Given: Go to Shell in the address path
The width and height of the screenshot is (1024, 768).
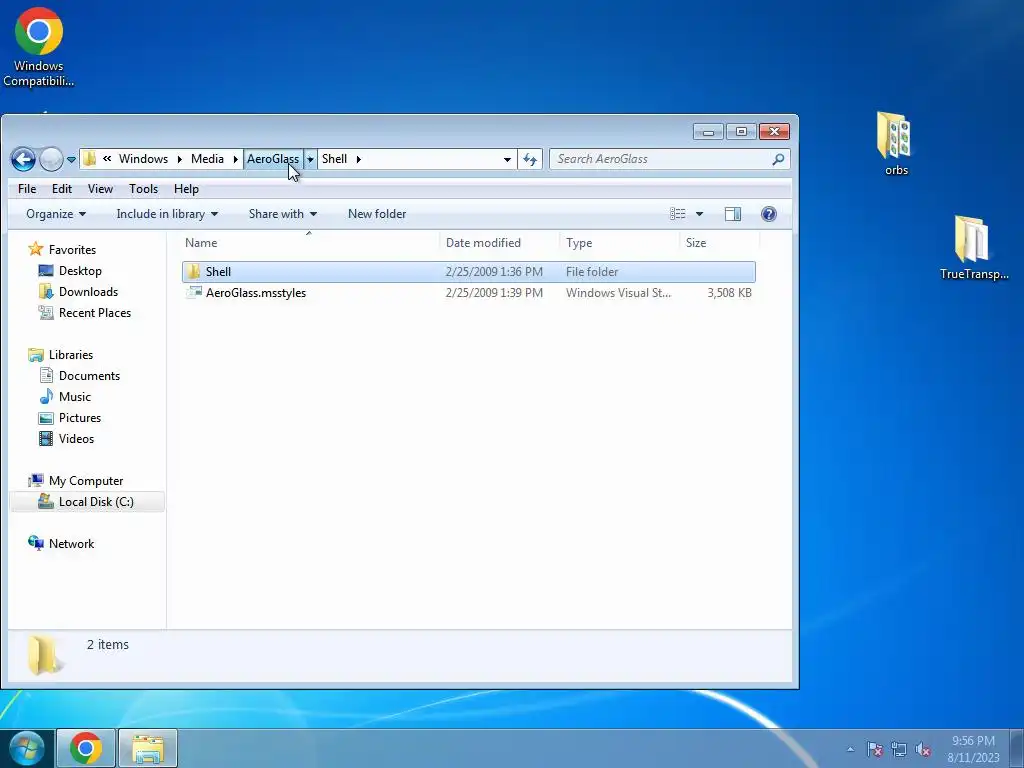Looking at the screenshot, I should pos(334,159).
